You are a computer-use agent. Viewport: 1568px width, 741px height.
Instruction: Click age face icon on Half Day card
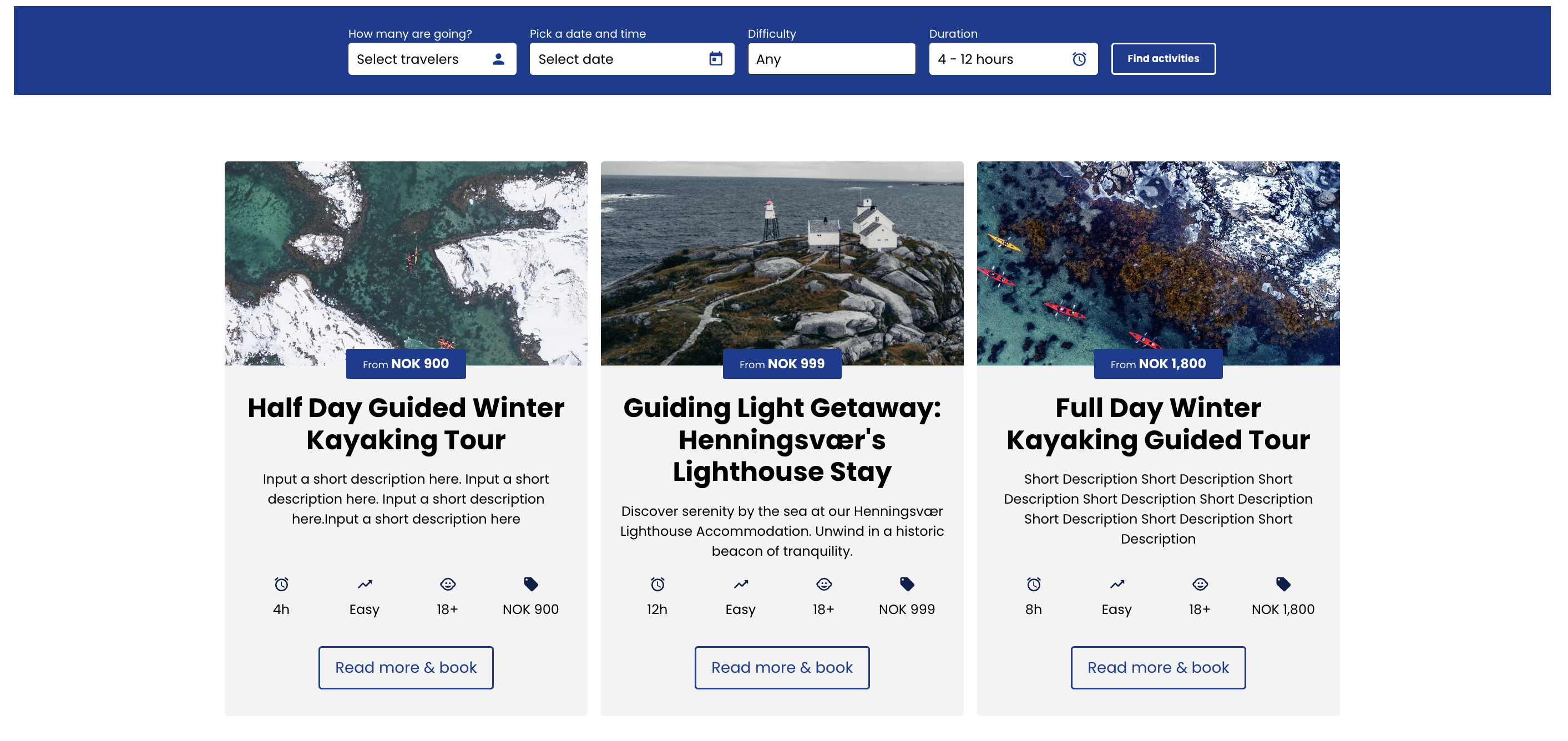pos(448,584)
